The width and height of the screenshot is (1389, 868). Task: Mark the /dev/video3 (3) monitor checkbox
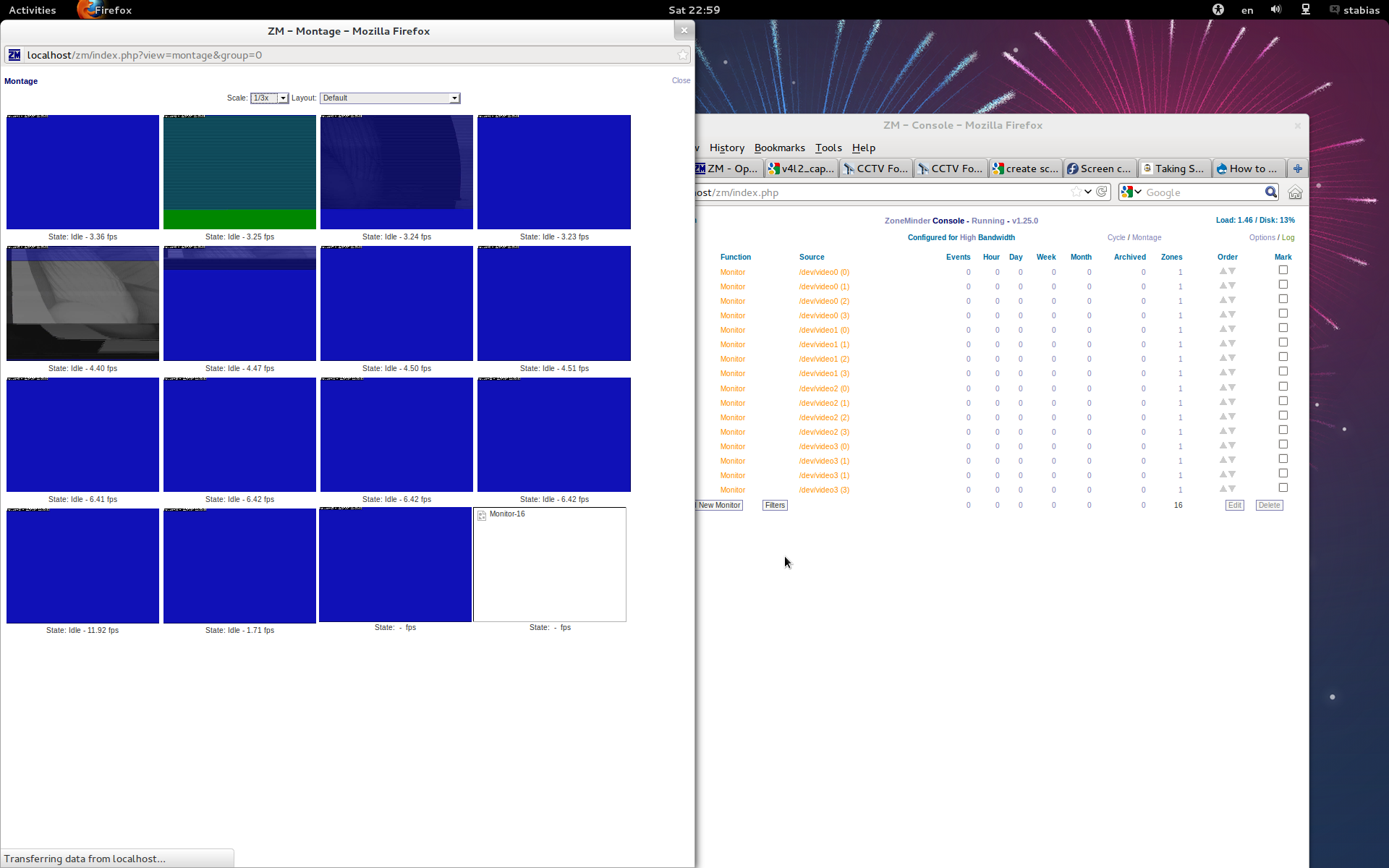click(1283, 488)
